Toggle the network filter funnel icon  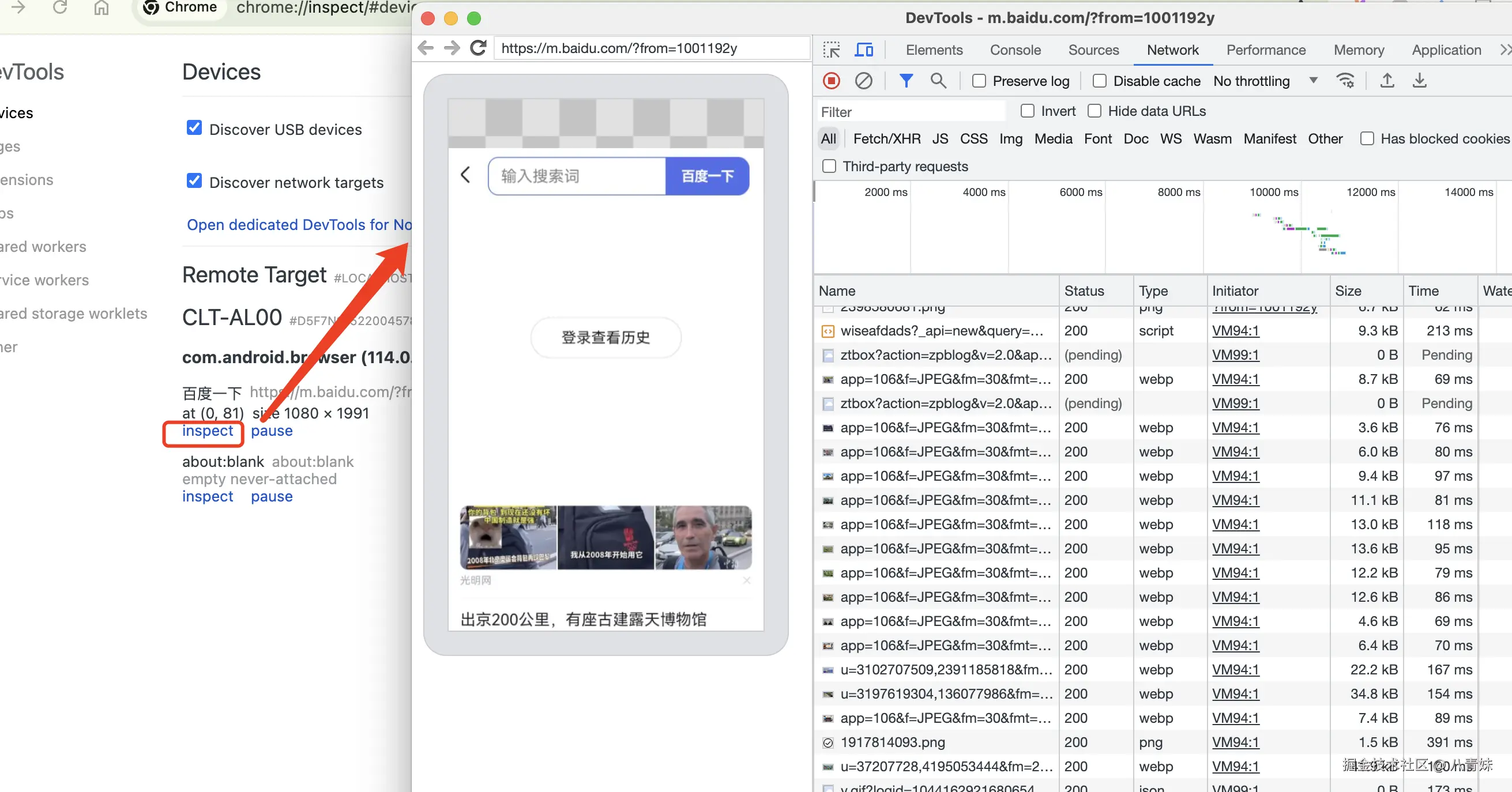(906, 81)
